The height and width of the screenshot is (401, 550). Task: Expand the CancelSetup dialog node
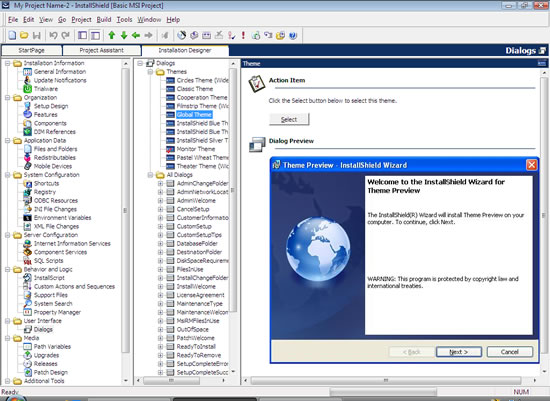click(x=160, y=209)
